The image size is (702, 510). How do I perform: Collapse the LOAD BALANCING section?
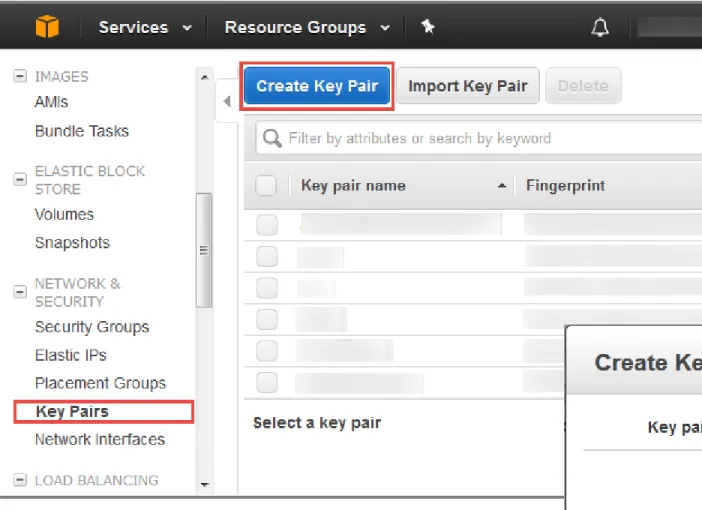coord(20,480)
